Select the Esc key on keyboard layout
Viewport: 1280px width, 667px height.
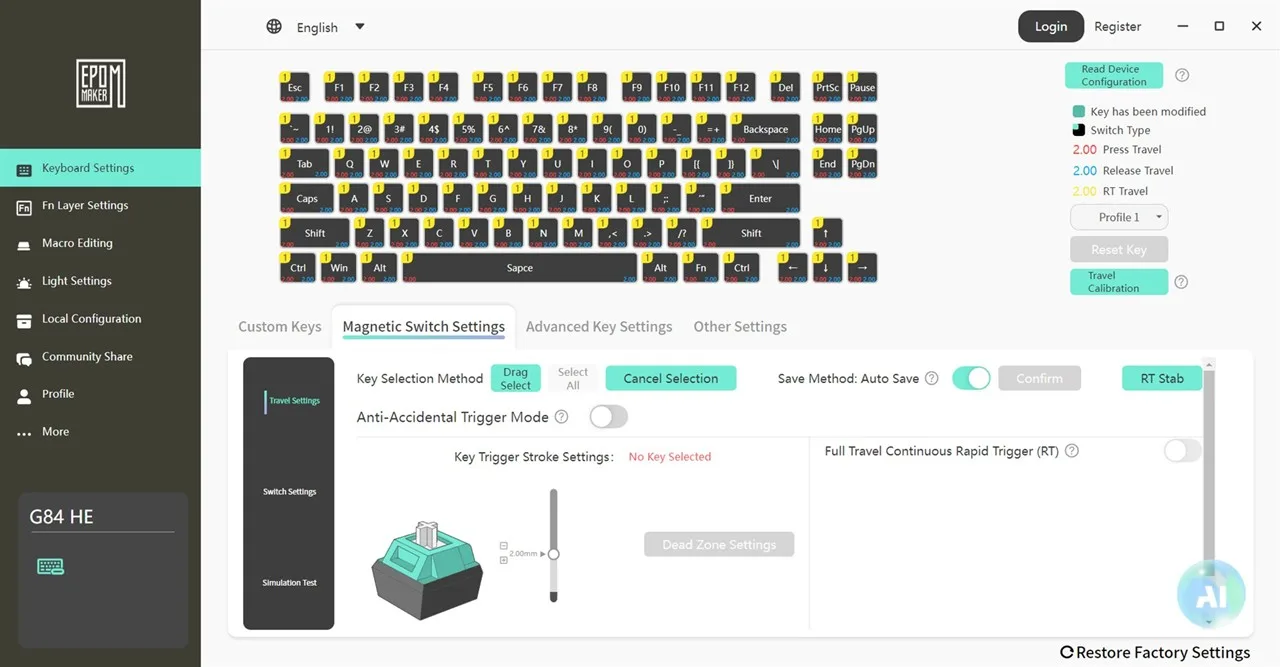tap(295, 87)
